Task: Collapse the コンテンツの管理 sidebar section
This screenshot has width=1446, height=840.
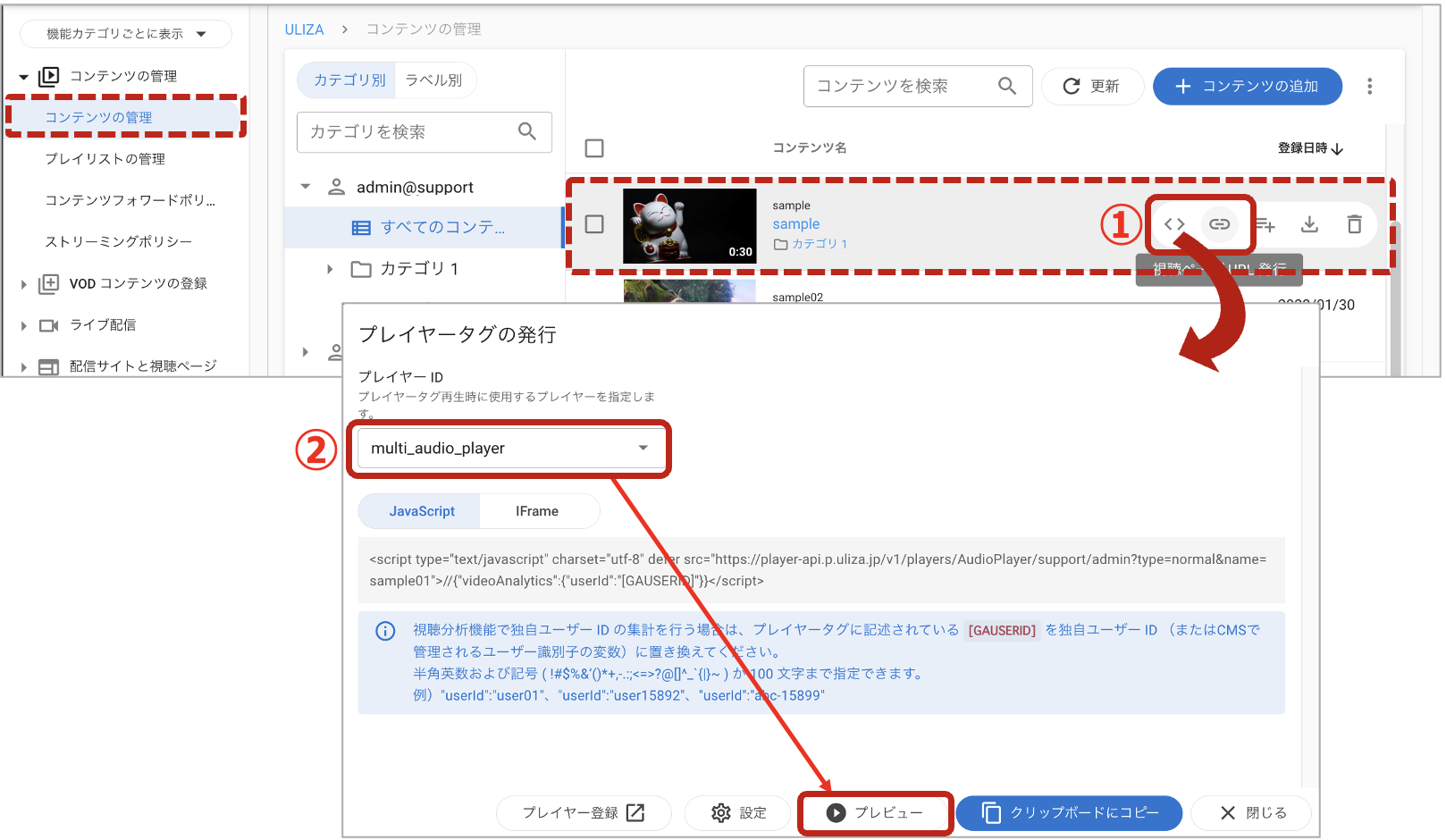Action: click(x=24, y=77)
